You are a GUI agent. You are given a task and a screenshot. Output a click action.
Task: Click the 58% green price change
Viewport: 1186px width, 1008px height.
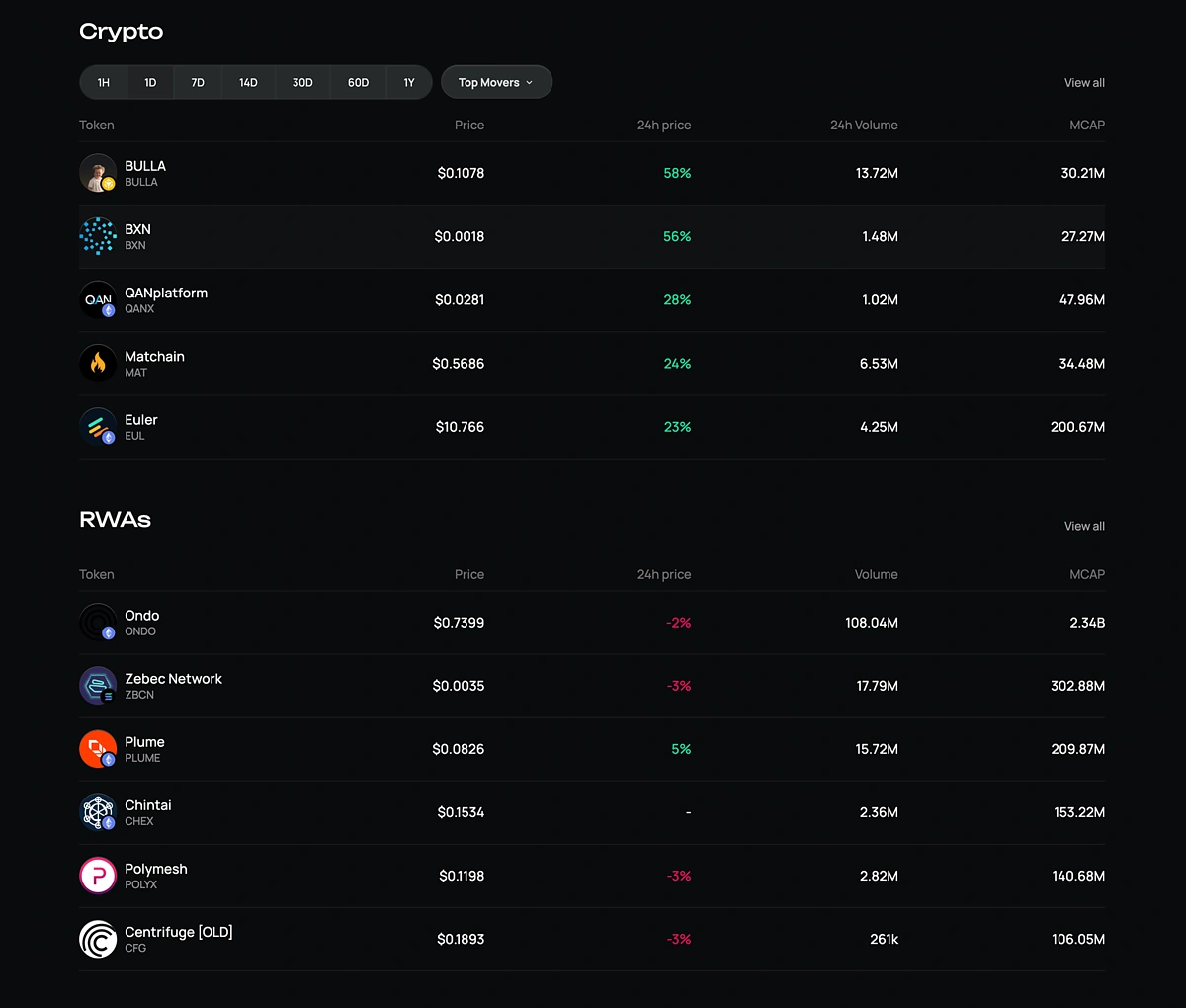click(x=677, y=172)
